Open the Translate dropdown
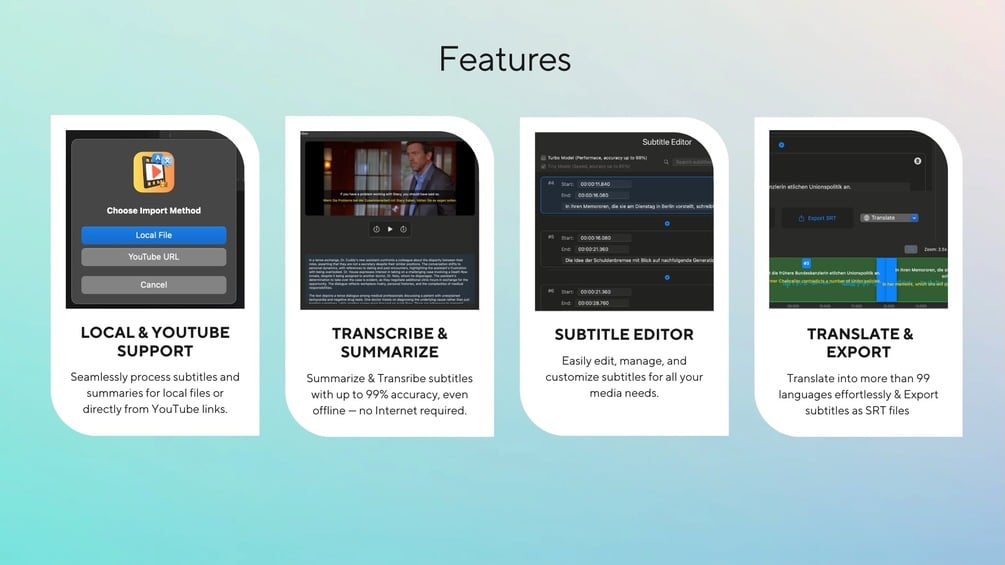The width and height of the screenshot is (1005, 565). point(890,218)
